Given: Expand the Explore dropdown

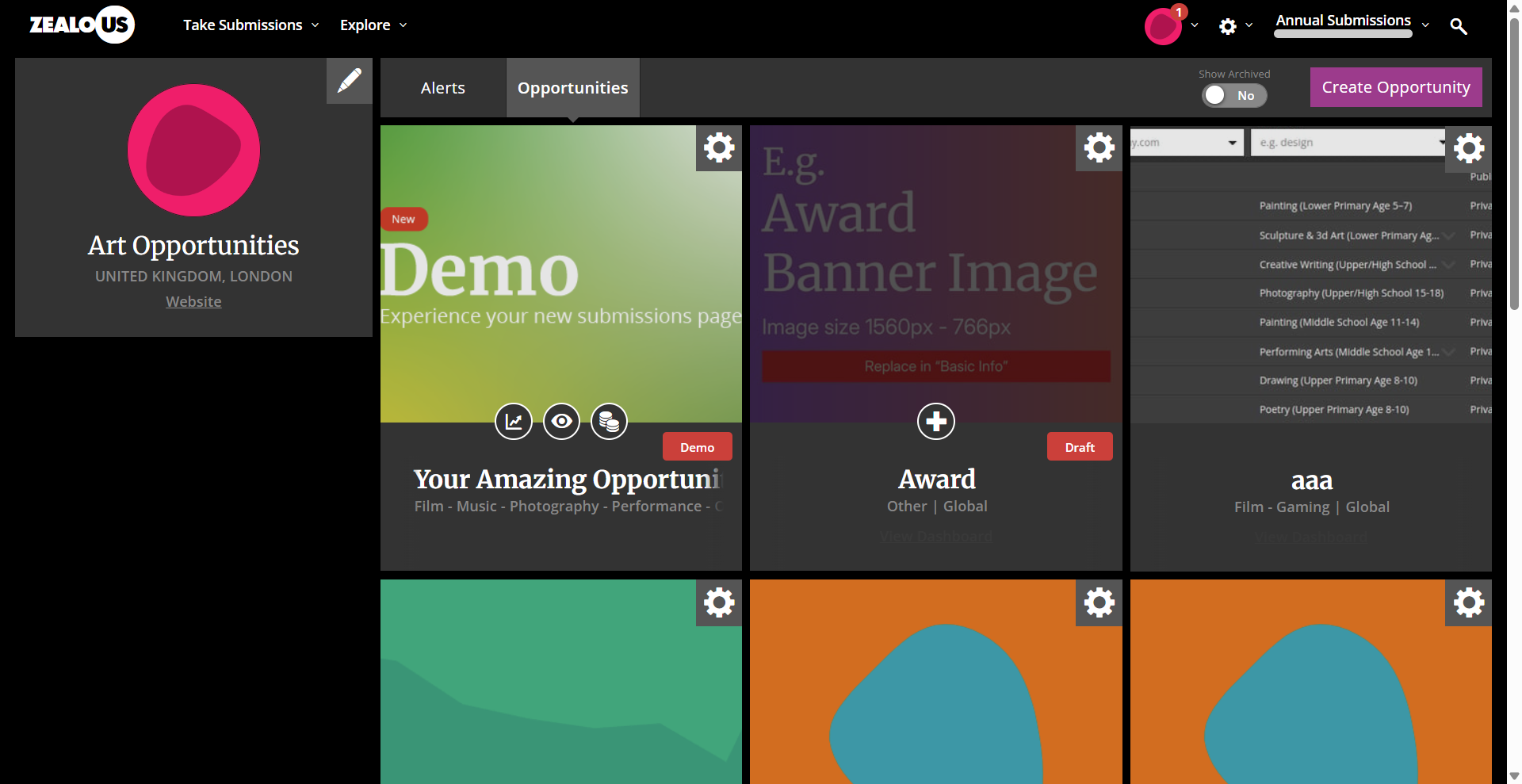Looking at the screenshot, I should pos(373,25).
